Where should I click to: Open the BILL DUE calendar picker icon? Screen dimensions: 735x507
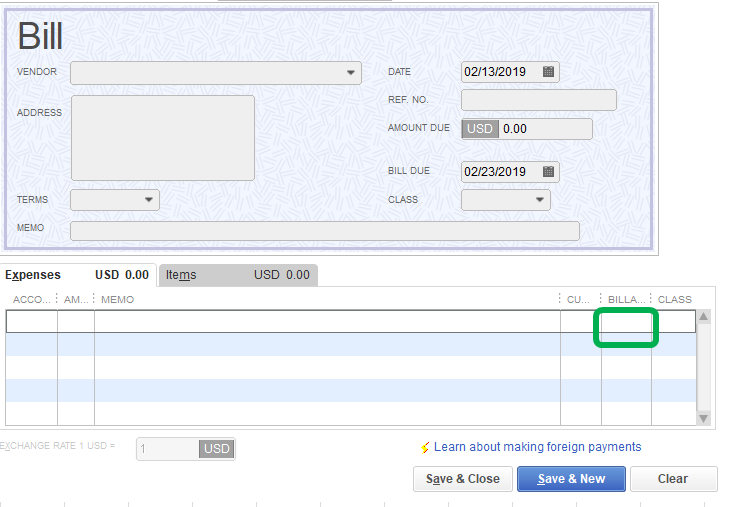[548, 171]
